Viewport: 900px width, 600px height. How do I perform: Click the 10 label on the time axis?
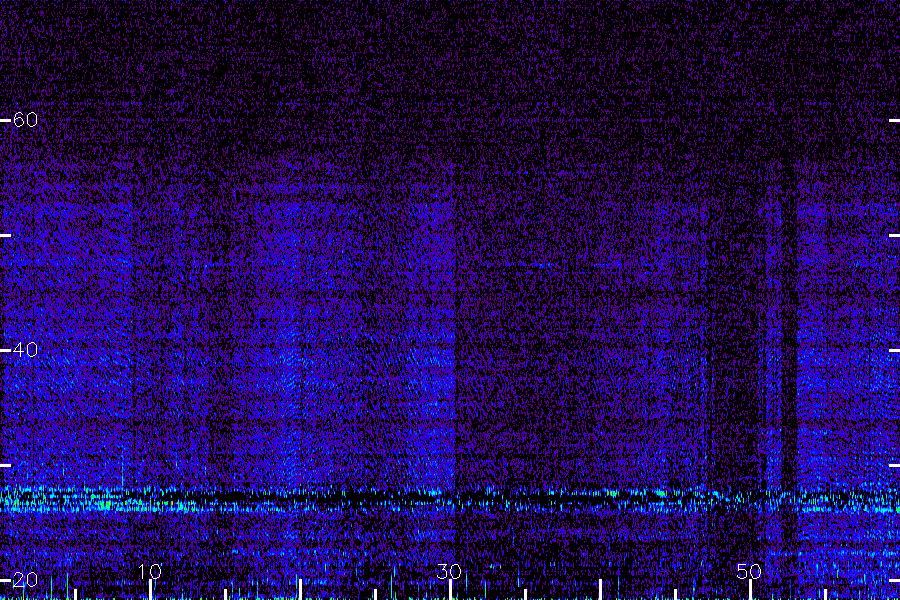point(149,572)
